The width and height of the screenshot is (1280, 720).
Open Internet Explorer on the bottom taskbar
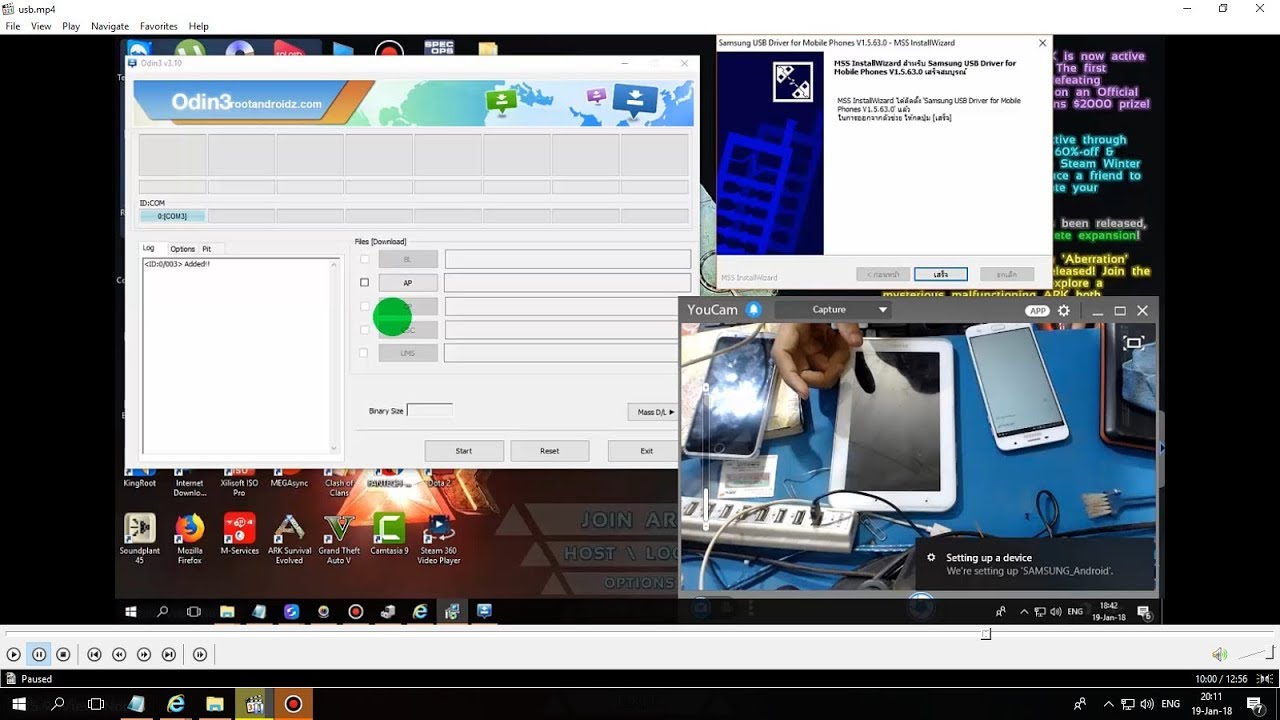click(176, 704)
